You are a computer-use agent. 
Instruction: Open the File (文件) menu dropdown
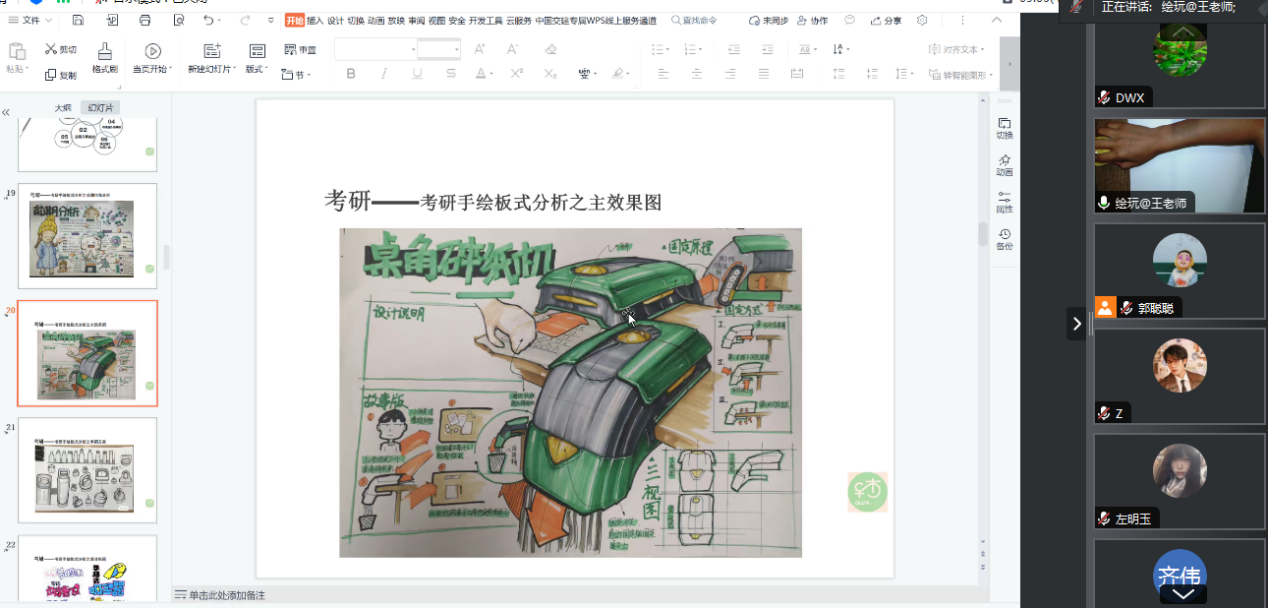coord(30,20)
